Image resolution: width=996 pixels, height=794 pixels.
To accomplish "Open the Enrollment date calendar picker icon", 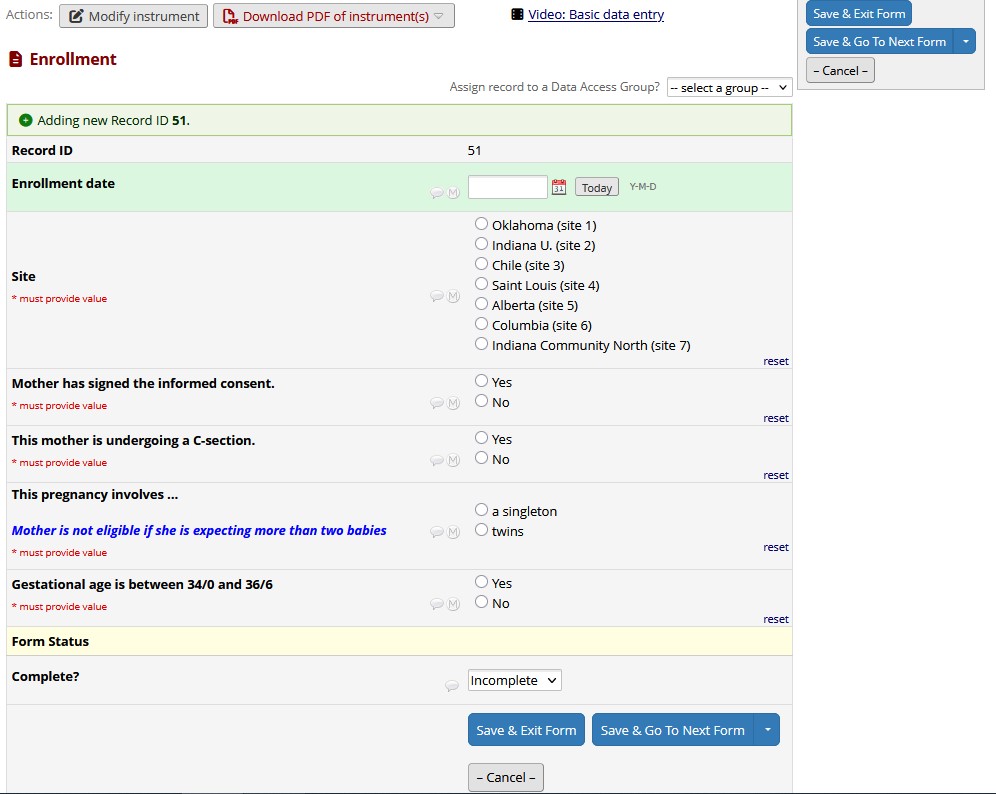I will pyautogui.click(x=559, y=187).
